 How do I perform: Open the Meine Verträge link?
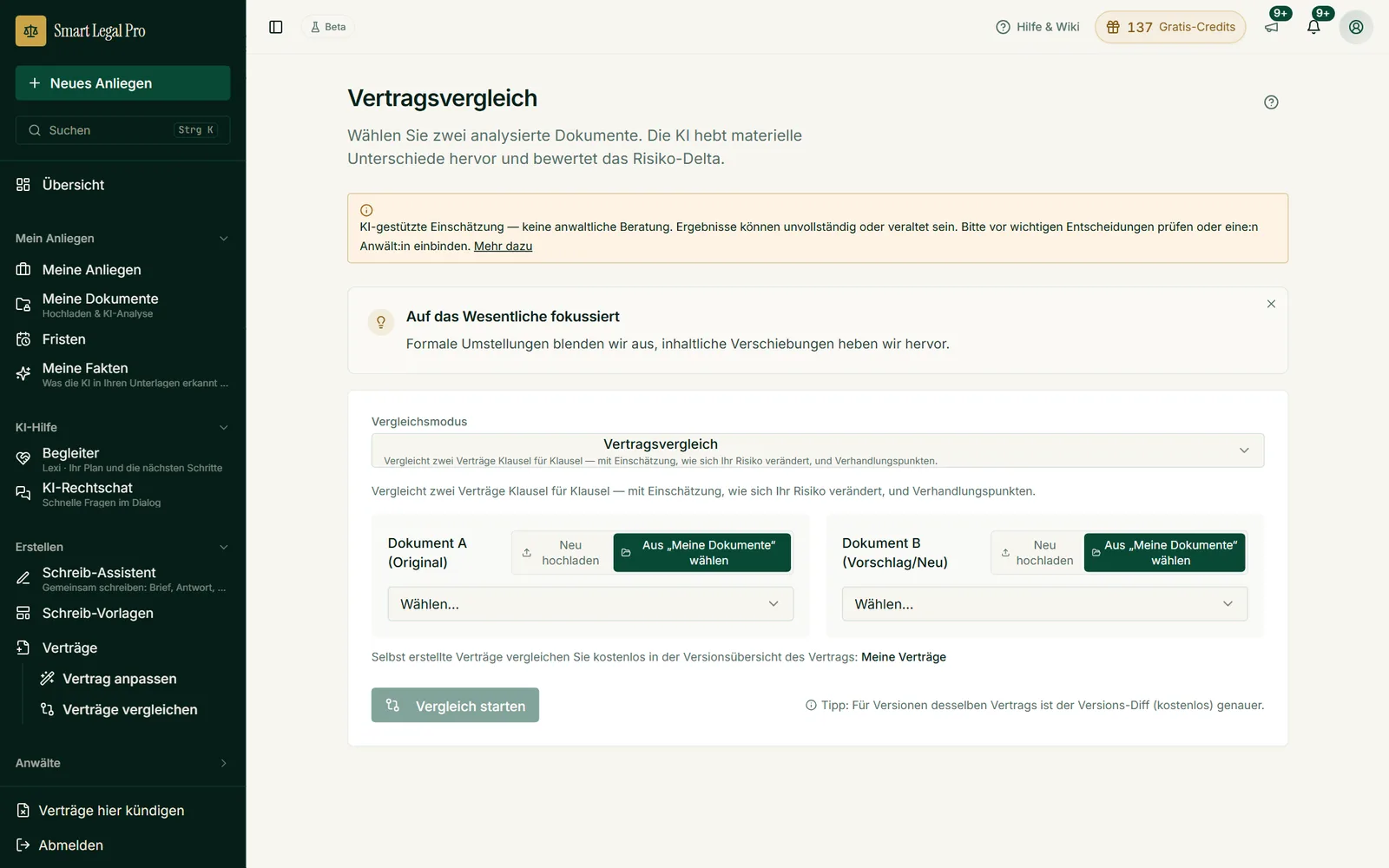pos(904,657)
